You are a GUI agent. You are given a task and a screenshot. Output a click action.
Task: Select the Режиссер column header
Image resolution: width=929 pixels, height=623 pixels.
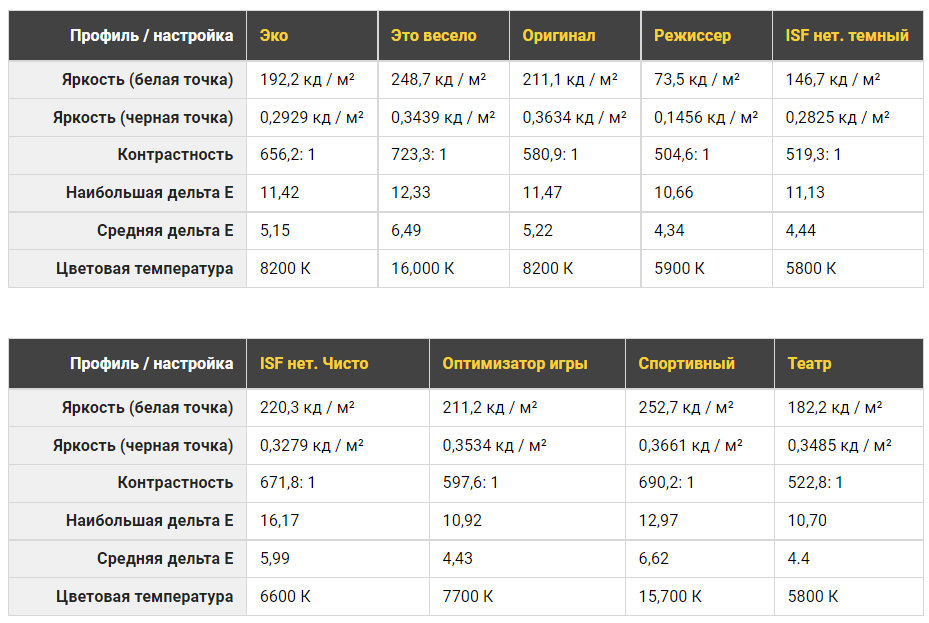[x=692, y=36]
